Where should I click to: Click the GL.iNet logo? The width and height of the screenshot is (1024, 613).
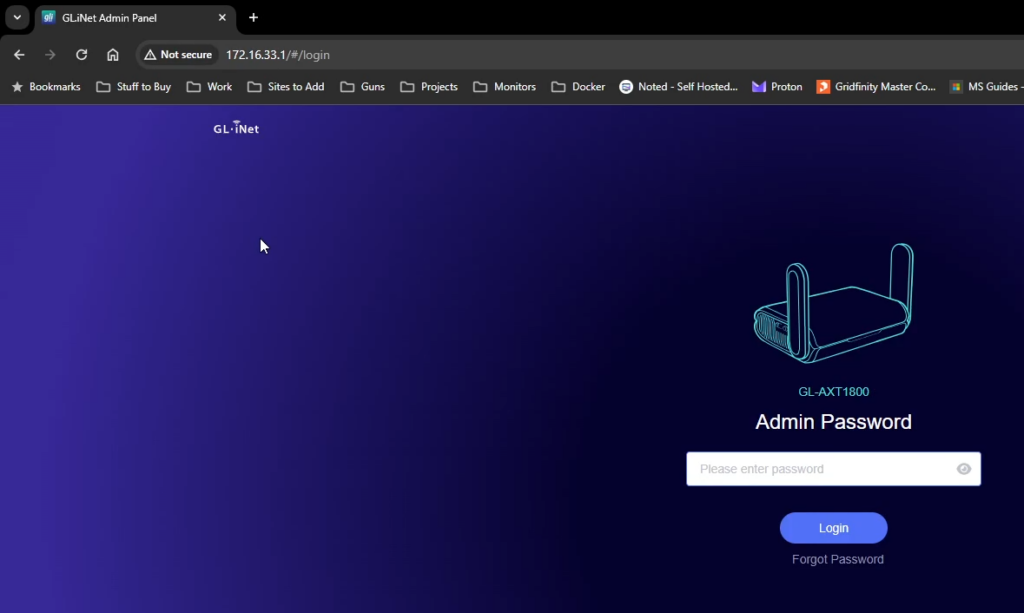(x=235, y=127)
